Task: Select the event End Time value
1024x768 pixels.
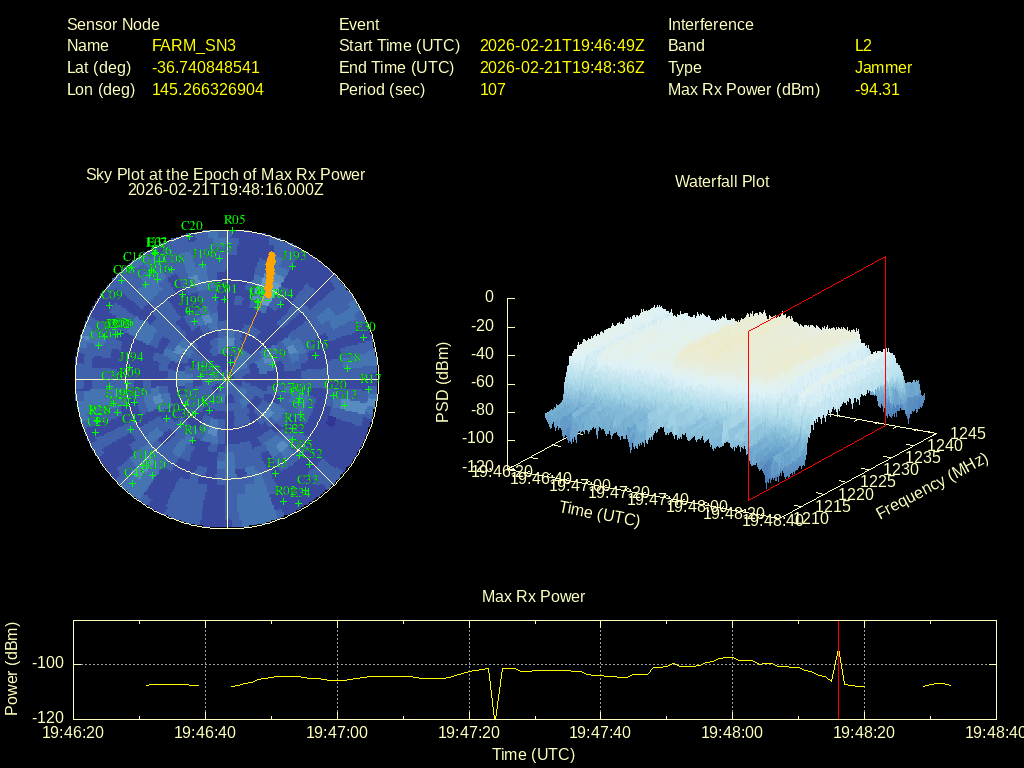Action: click(x=562, y=68)
